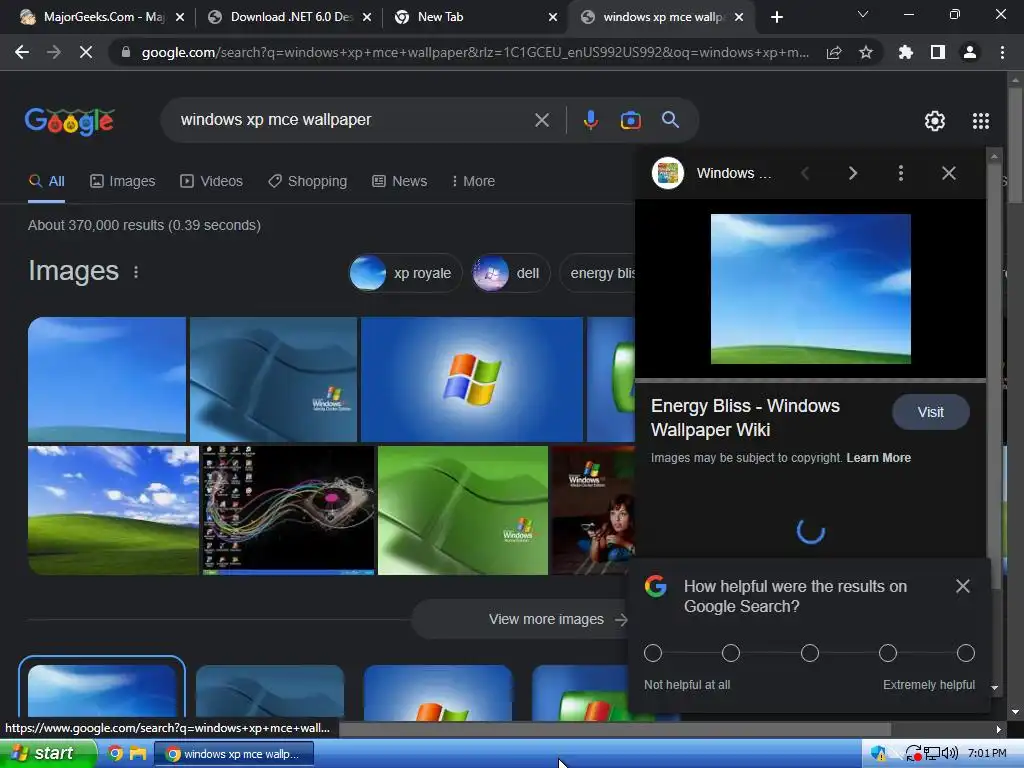1024x768 pixels.
Task: Open the folder icon in quick launch
Action: [138, 753]
